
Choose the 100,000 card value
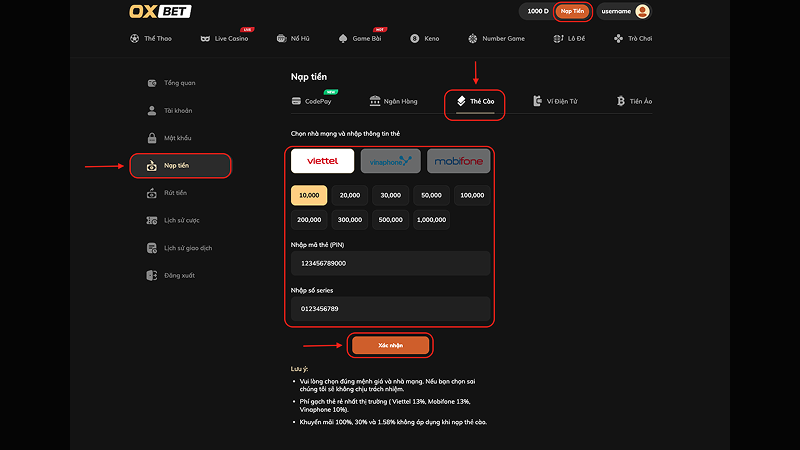[x=472, y=195]
